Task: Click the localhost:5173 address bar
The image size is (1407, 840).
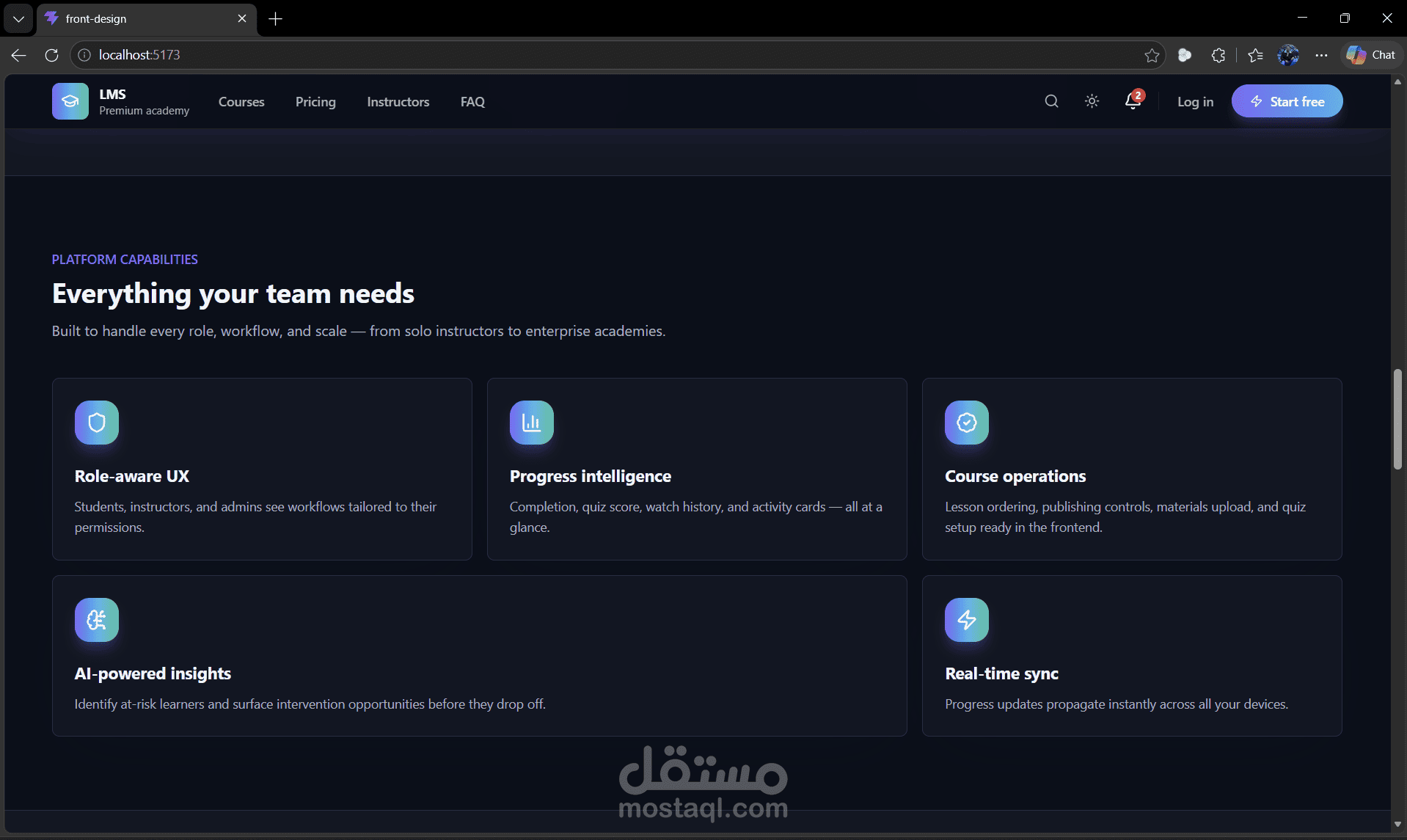Action: point(616,55)
